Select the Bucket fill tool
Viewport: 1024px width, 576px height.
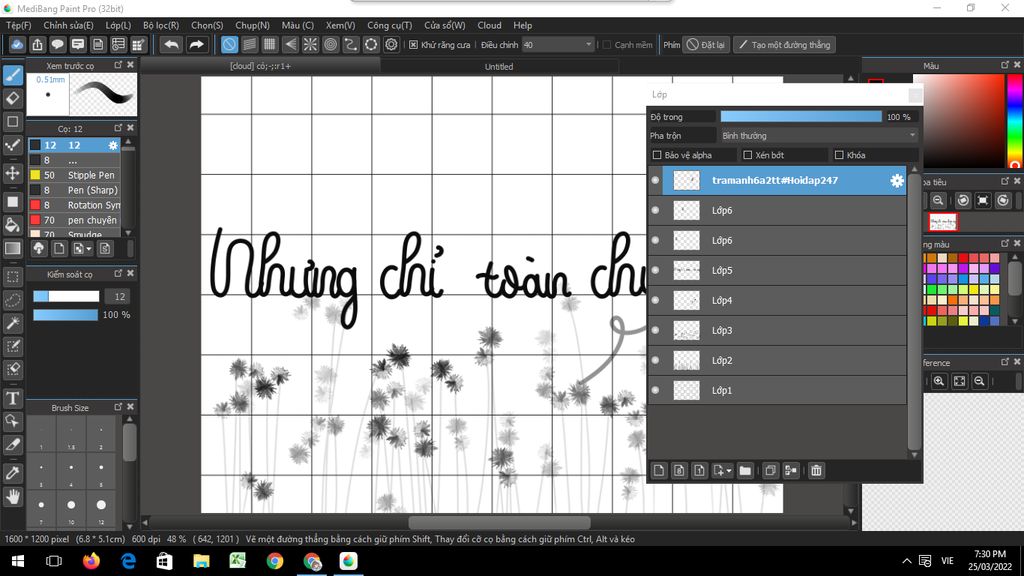13,225
